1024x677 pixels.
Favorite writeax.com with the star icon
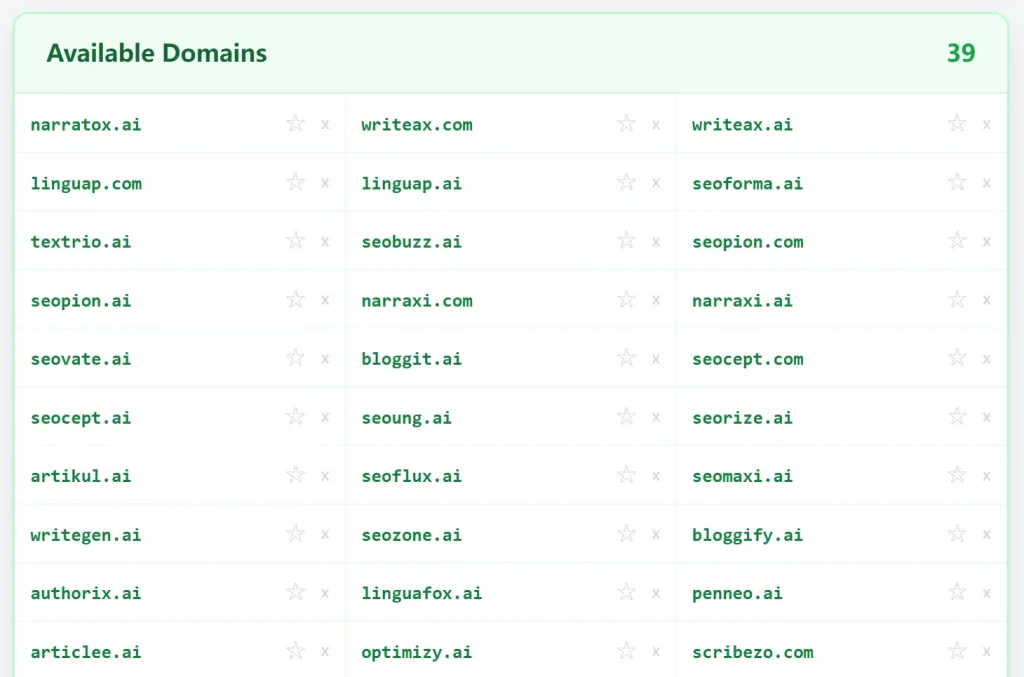pos(626,124)
